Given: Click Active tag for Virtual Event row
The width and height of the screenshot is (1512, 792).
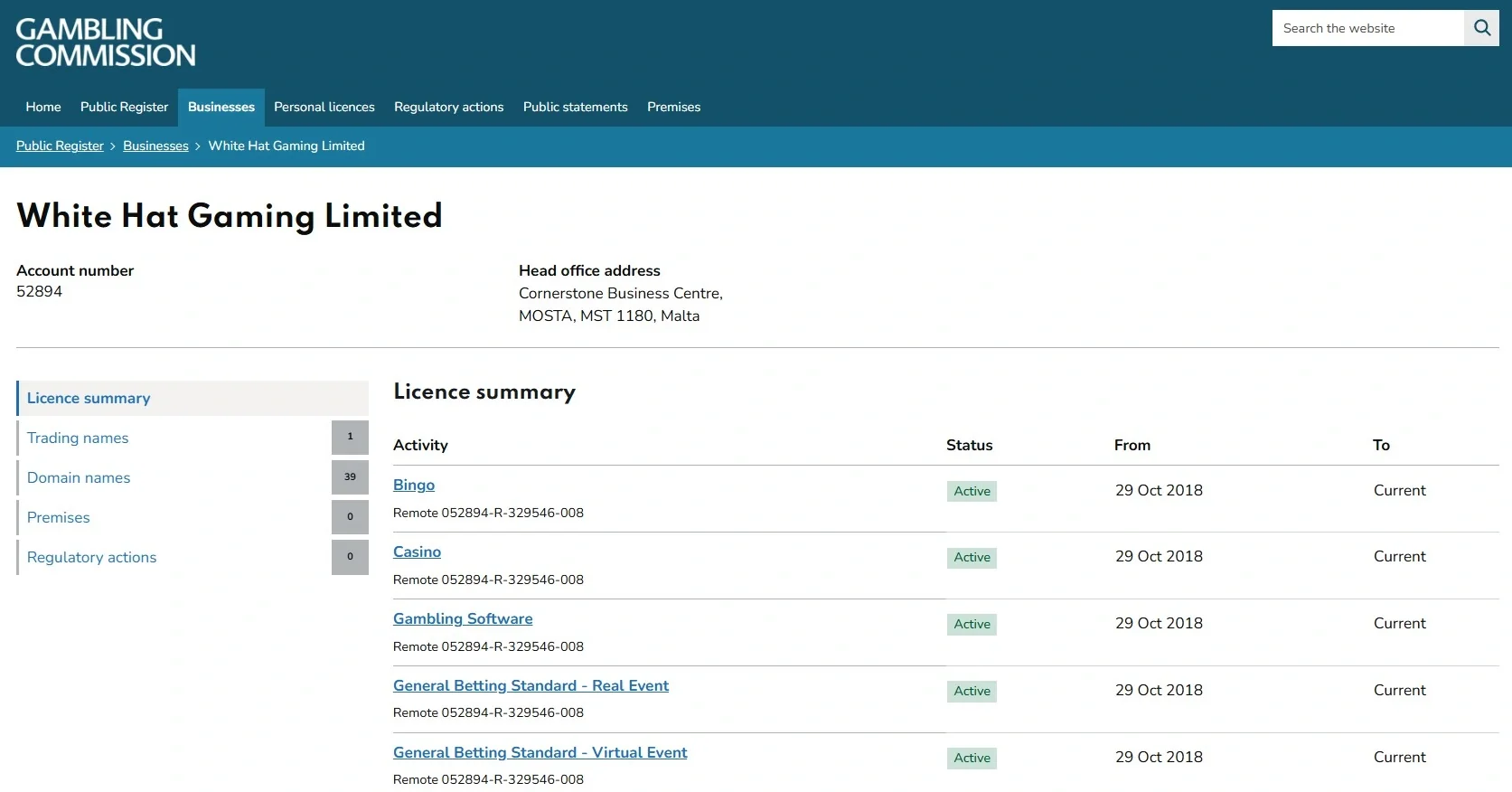Looking at the screenshot, I should (x=972, y=758).
